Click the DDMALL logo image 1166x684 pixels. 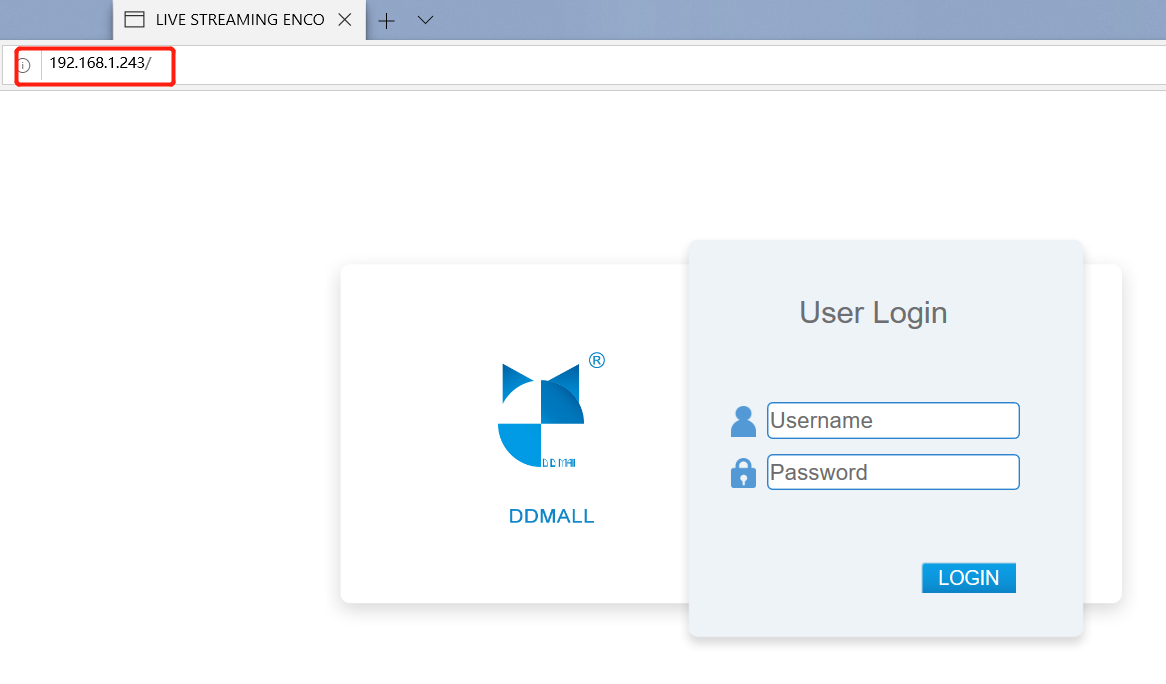551,411
